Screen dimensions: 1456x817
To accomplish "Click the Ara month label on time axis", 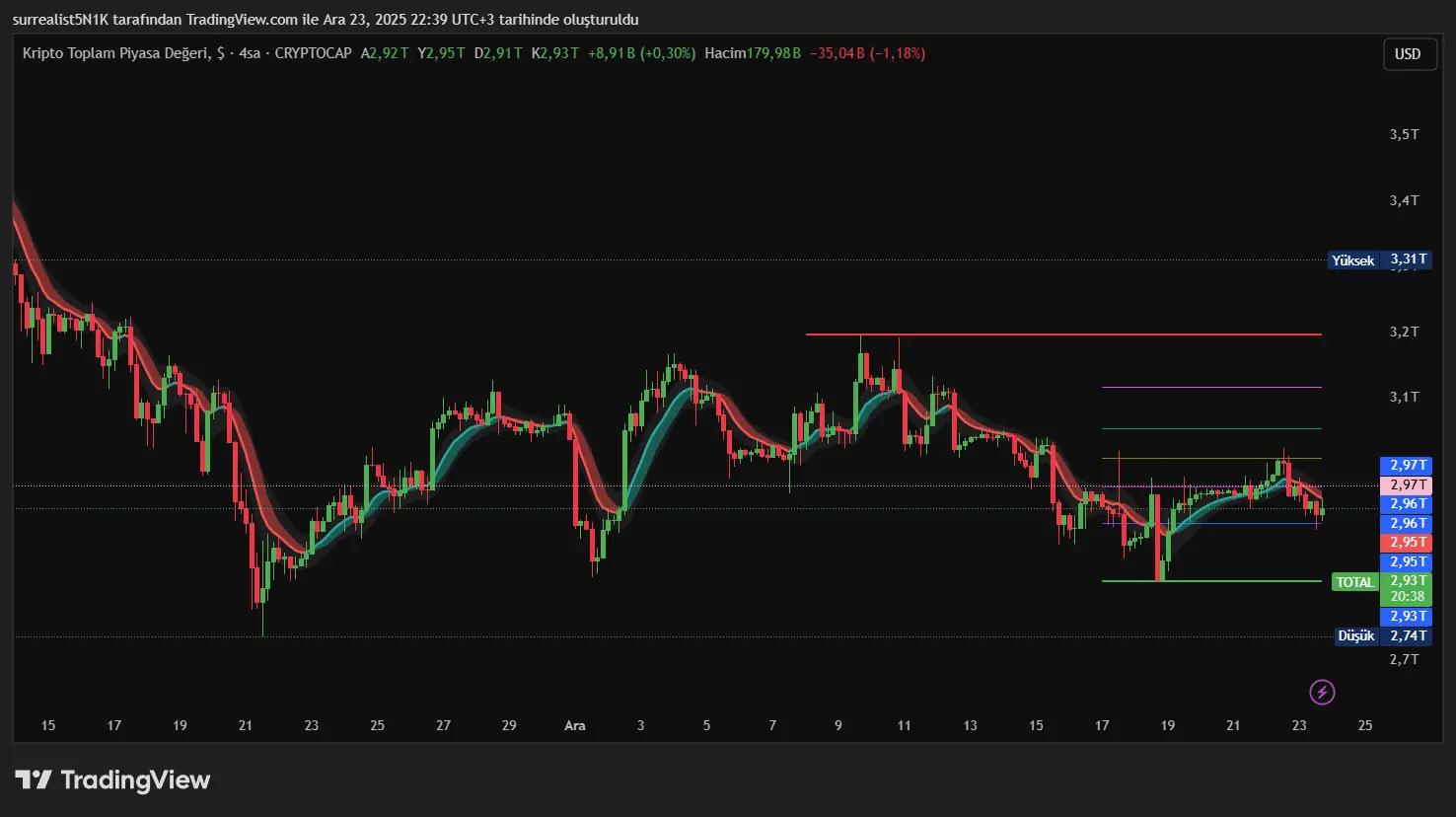I will coord(575,725).
